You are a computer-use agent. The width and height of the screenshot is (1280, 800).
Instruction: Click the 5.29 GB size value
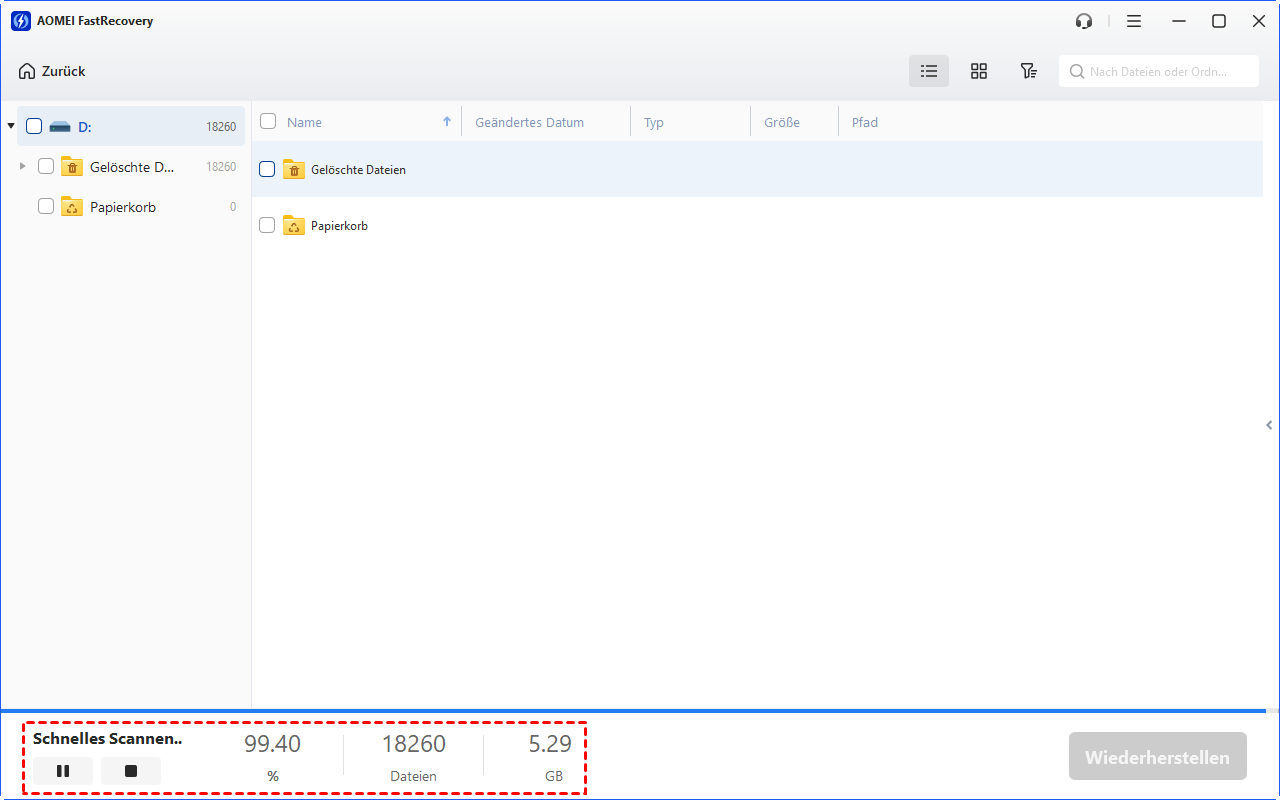550,744
